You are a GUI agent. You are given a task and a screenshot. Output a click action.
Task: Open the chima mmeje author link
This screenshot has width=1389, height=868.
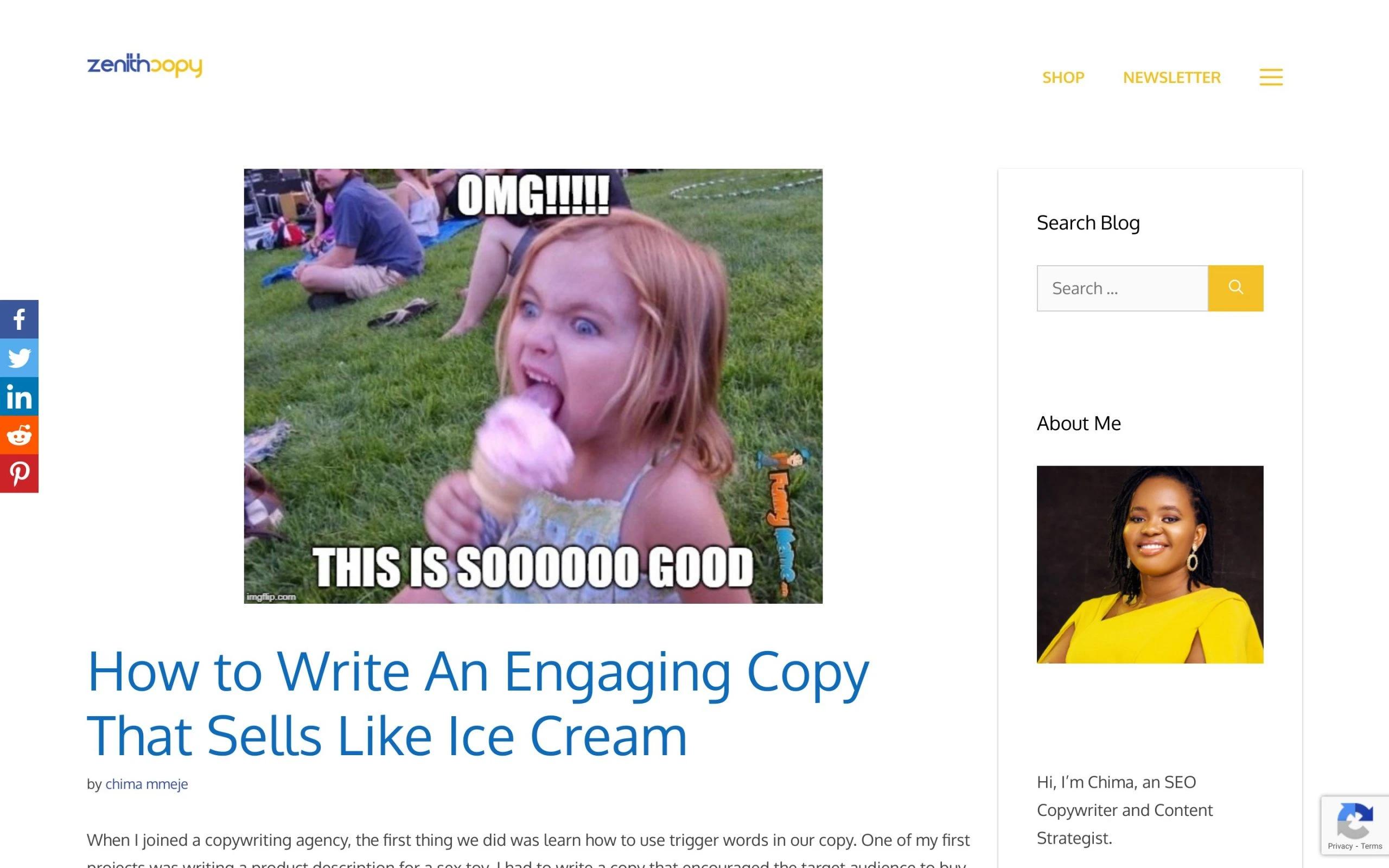146,783
